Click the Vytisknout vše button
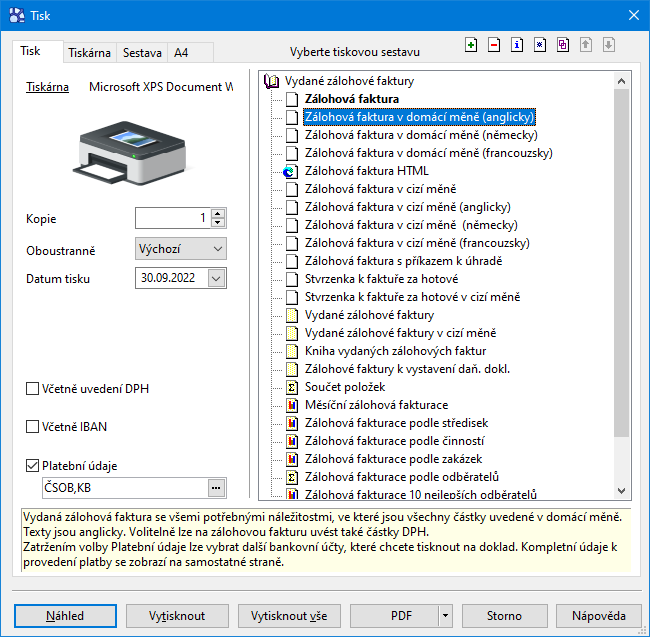This screenshot has width=650, height=637. [x=289, y=616]
